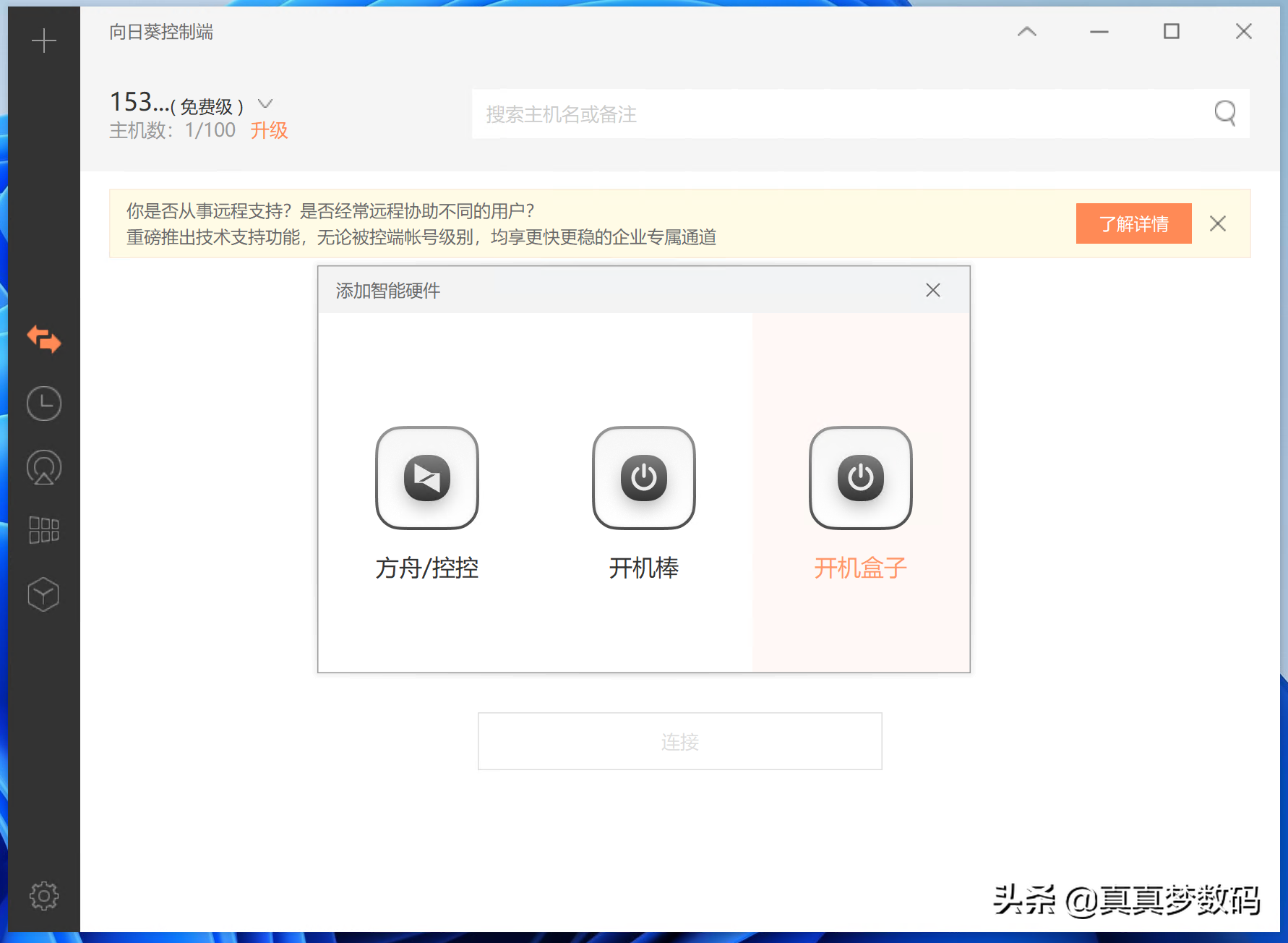Click the 升级 upgrade link
The image size is (1288, 943).
coord(269,130)
